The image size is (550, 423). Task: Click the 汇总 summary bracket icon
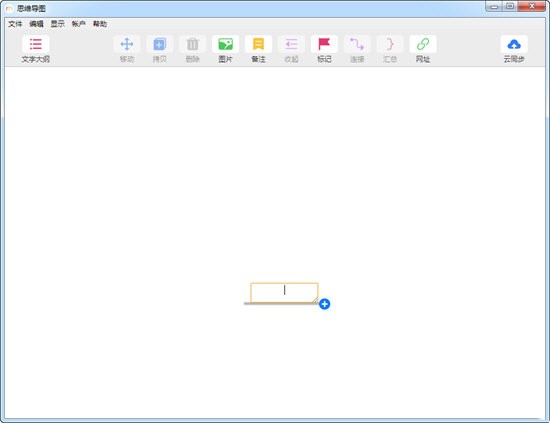[x=390, y=45]
